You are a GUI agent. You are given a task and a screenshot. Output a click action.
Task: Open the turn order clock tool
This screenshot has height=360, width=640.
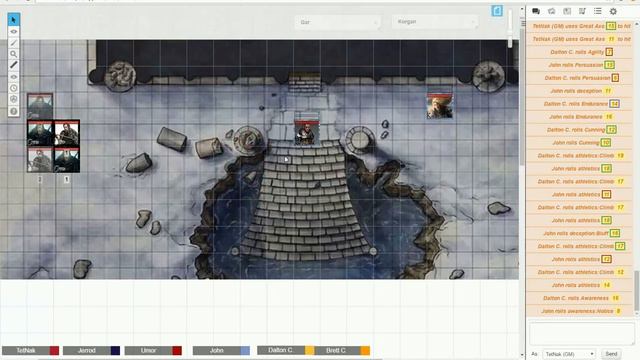pyautogui.click(x=13, y=88)
